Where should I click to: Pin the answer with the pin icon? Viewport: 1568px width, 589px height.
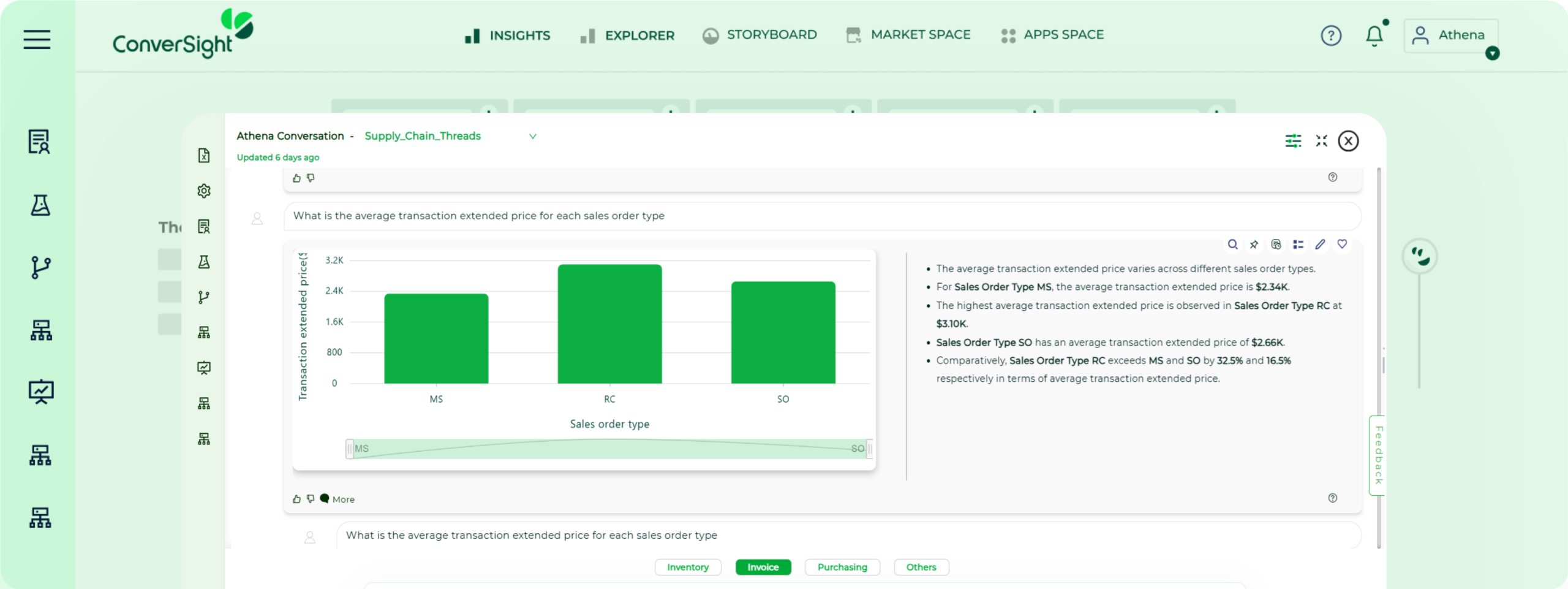1254,244
